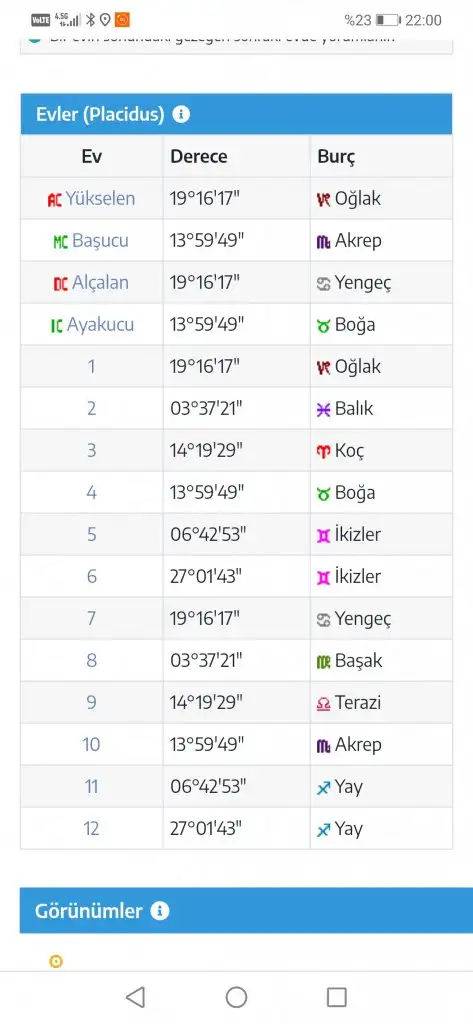Tap the info icon beside Görünümler

pyautogui.click(x=159, y=911)
